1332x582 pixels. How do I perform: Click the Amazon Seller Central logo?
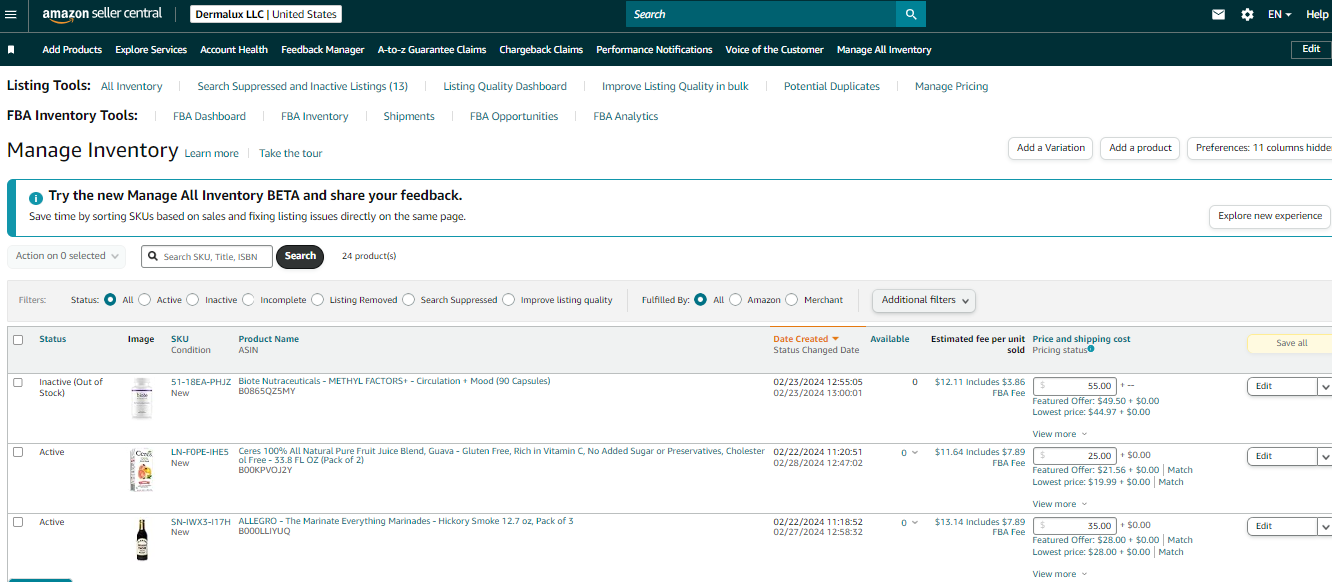pos(102,14)
